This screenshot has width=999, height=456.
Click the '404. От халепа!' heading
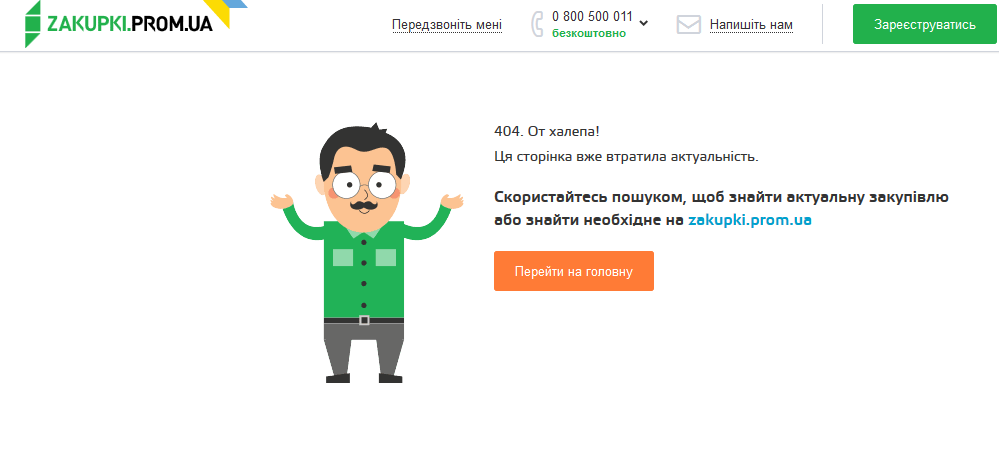pos(547,132)
